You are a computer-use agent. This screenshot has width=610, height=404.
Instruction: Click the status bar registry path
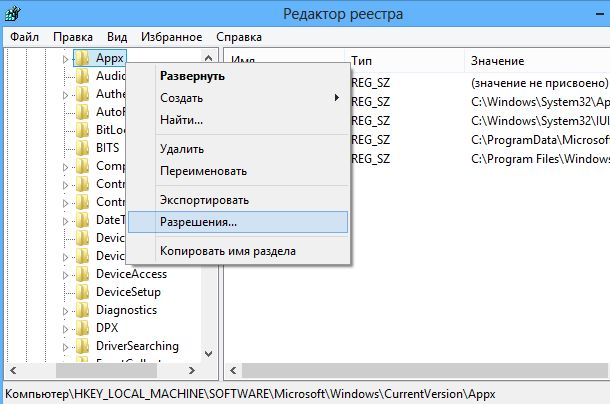point(250,394)
